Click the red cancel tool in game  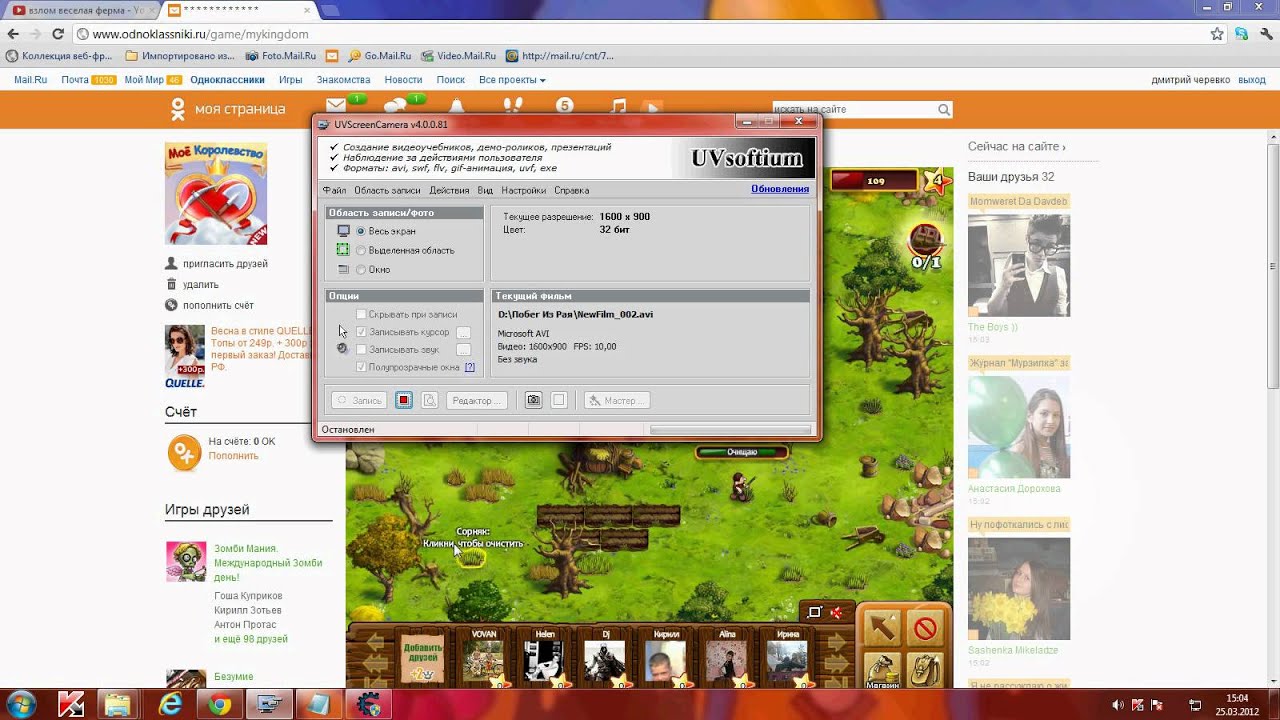click(x=925, y=628)
